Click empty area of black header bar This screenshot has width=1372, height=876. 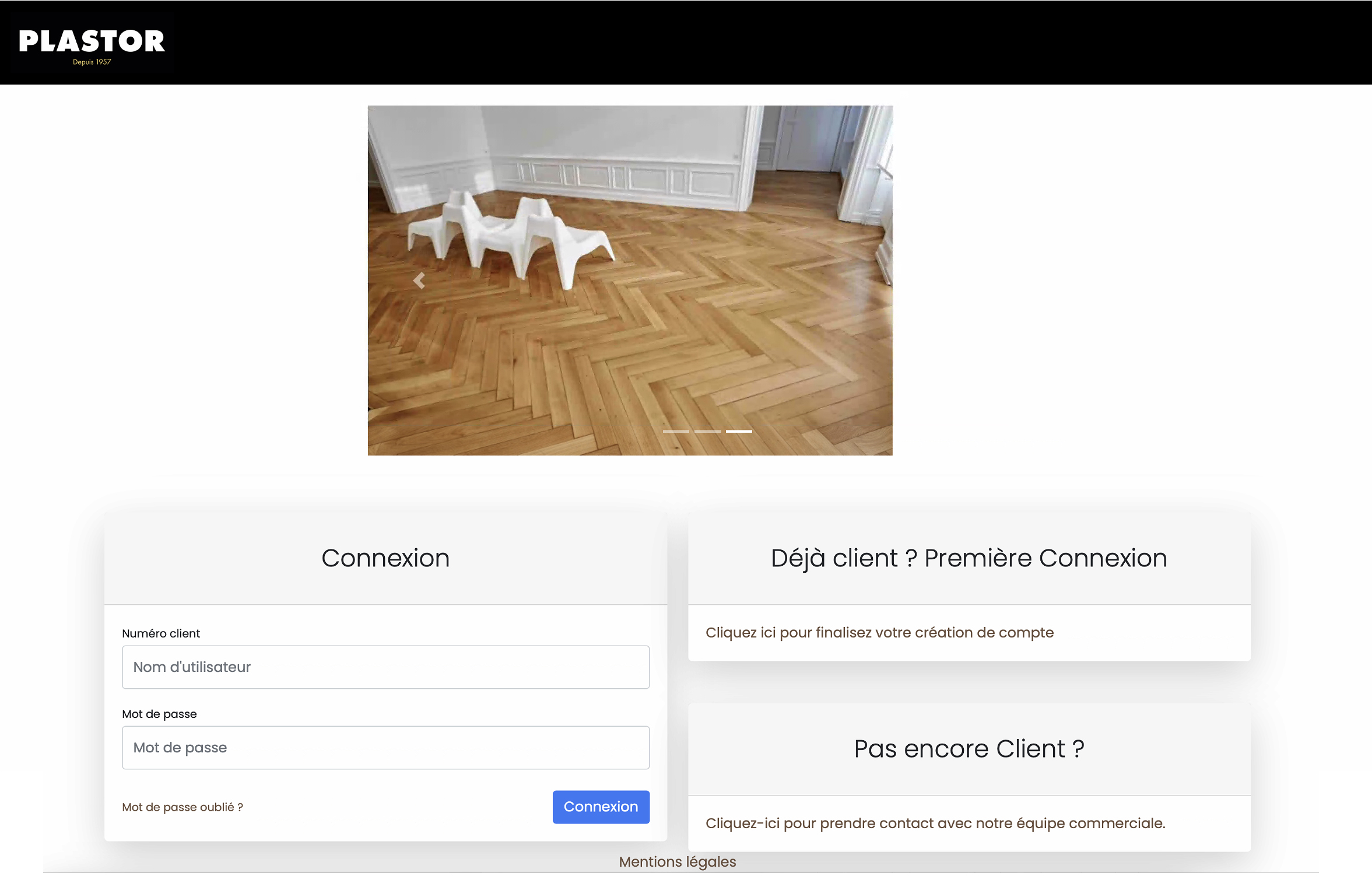click(758, 42)
